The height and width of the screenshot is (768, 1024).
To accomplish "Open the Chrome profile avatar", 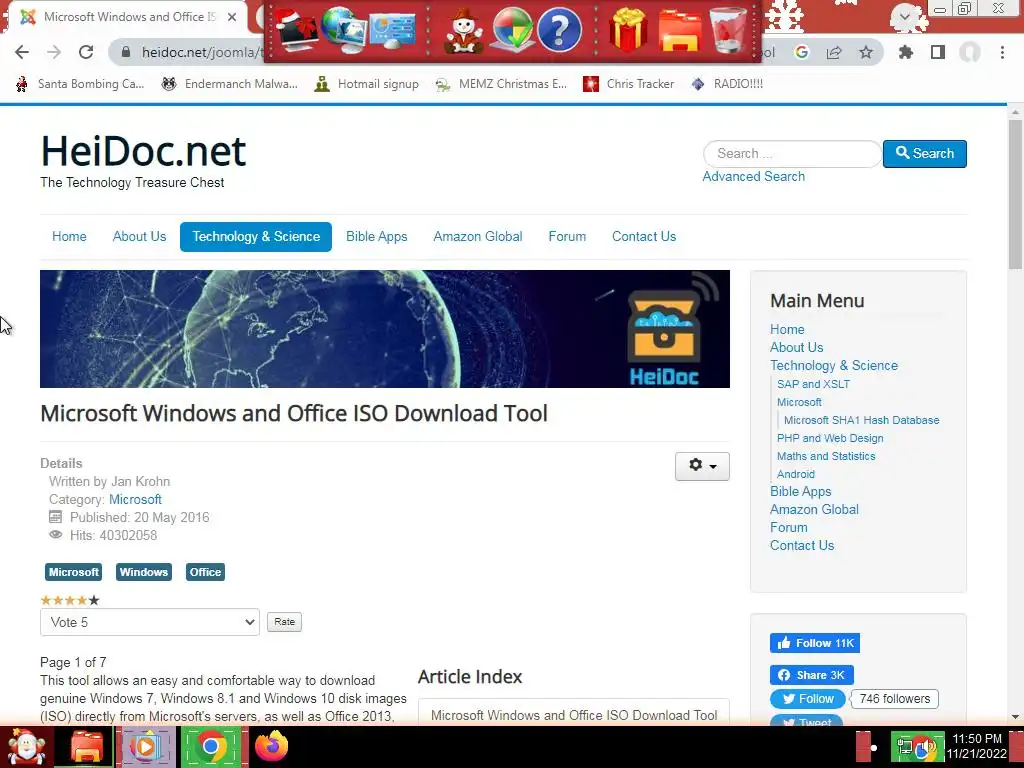I will (970, 52).
